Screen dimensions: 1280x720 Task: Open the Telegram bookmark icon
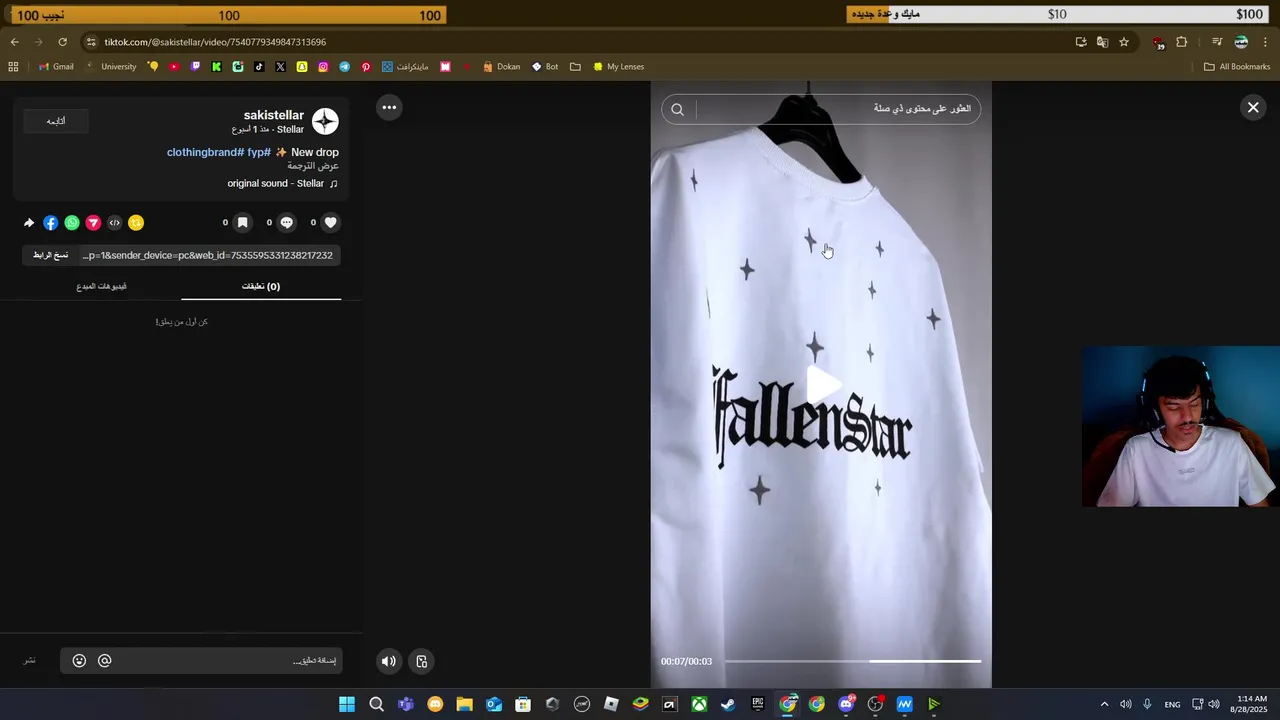344,67
